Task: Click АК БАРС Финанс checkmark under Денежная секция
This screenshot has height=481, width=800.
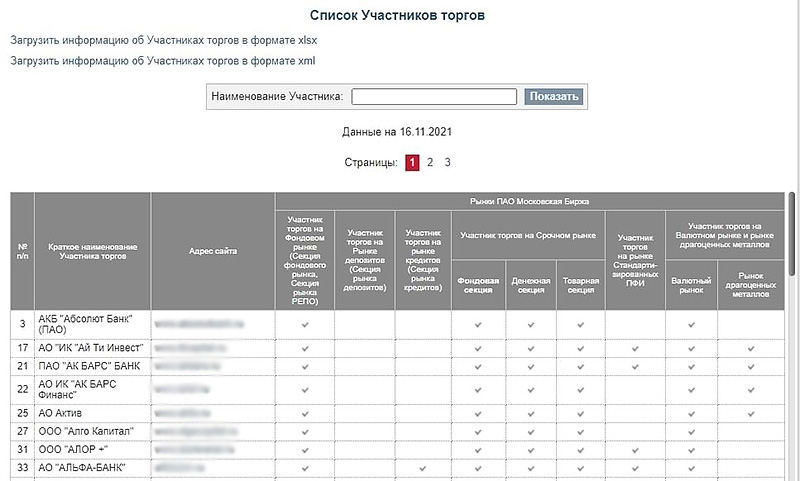Action: 531,390
